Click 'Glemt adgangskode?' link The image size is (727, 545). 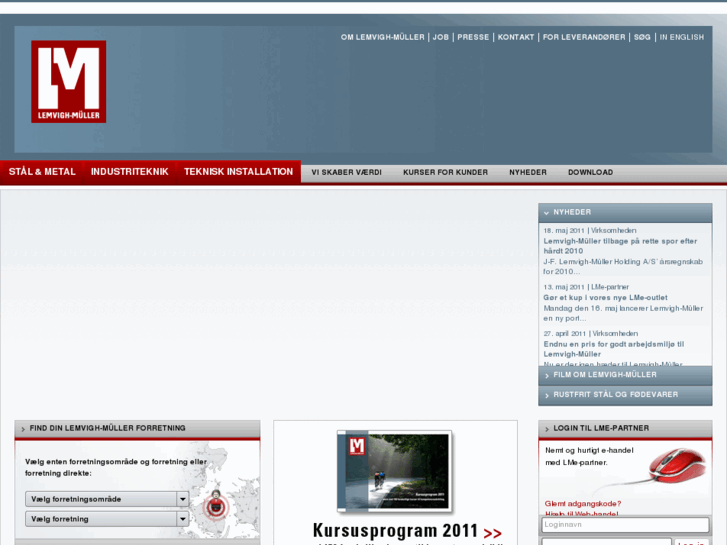(582, 504)
